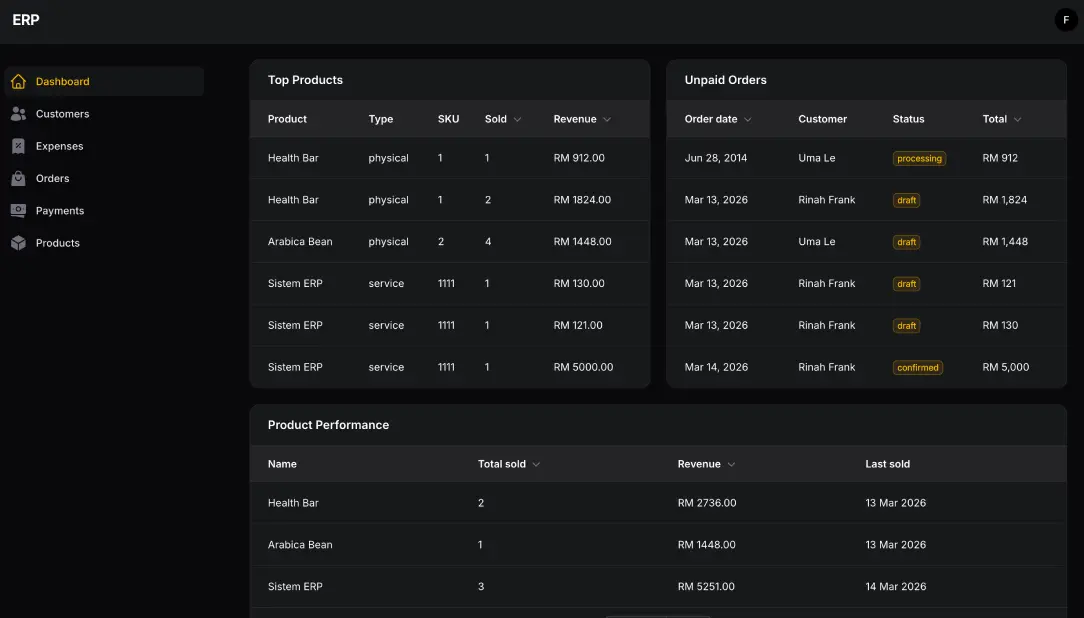Image resolution: width=1084 pixels, height=618 pixels.
Task: Sort Unpaid Orders by Total chevron
Action: (1017, 120)
